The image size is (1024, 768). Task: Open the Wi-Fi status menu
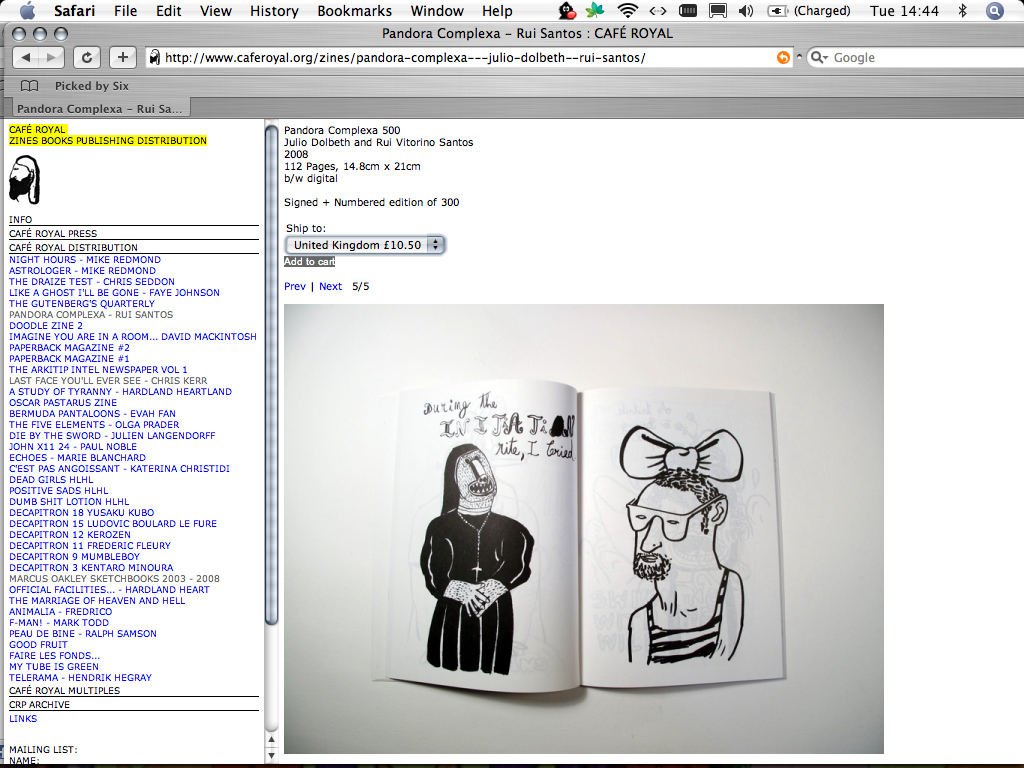[628, 10]
